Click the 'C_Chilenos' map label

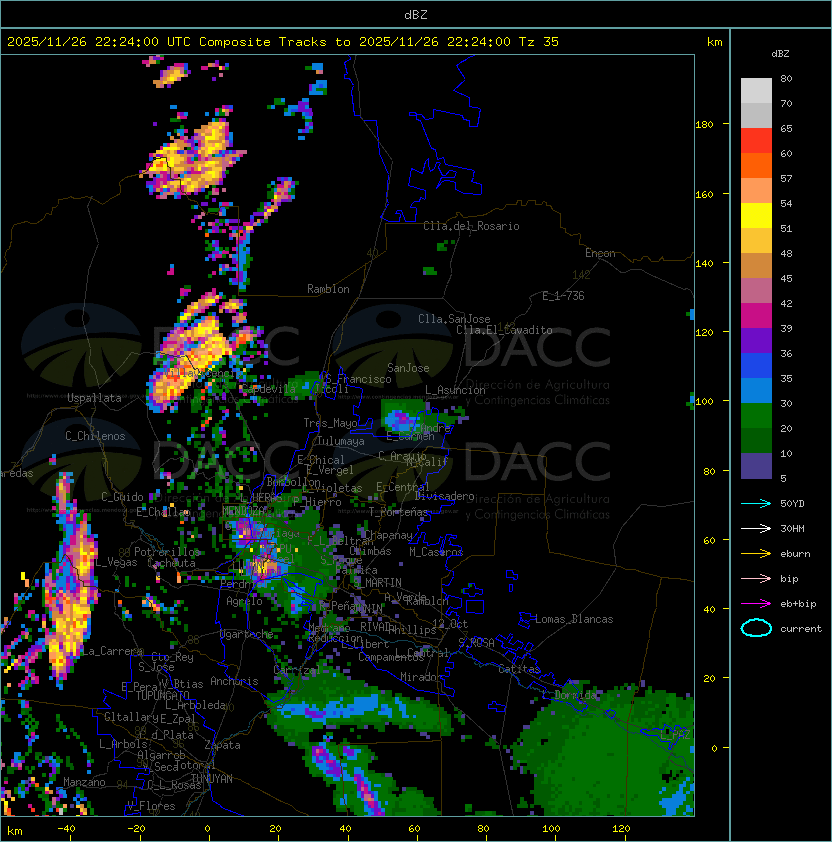tap(95, 436)
